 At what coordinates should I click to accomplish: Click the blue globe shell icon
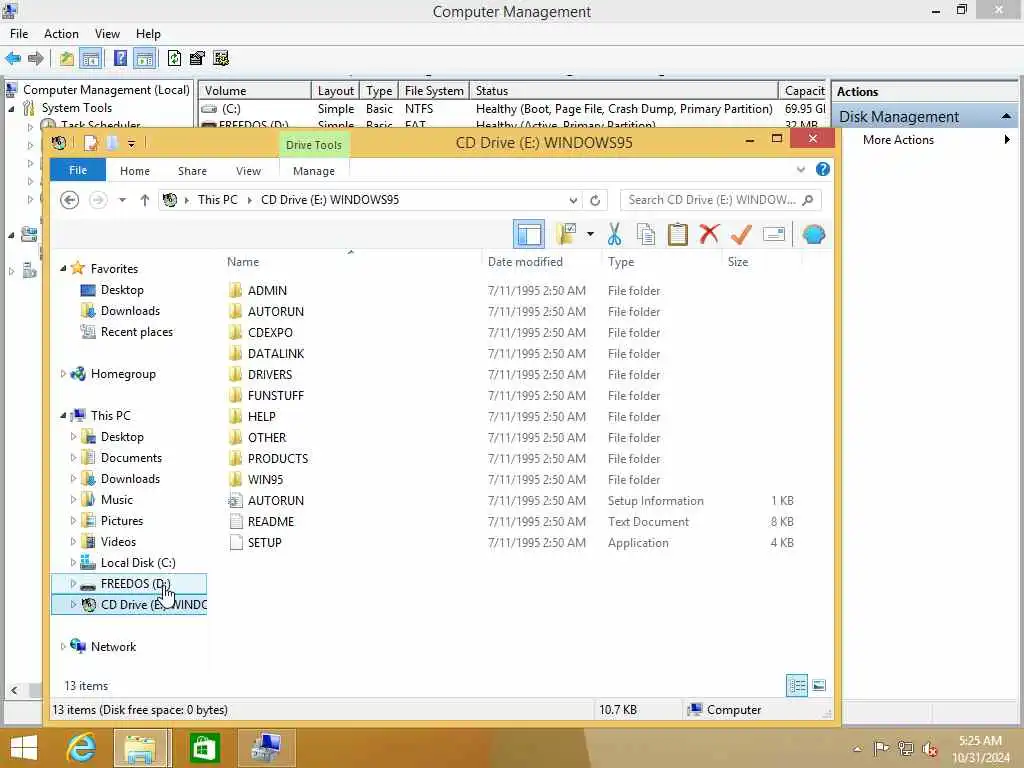(x=814, y=234)
